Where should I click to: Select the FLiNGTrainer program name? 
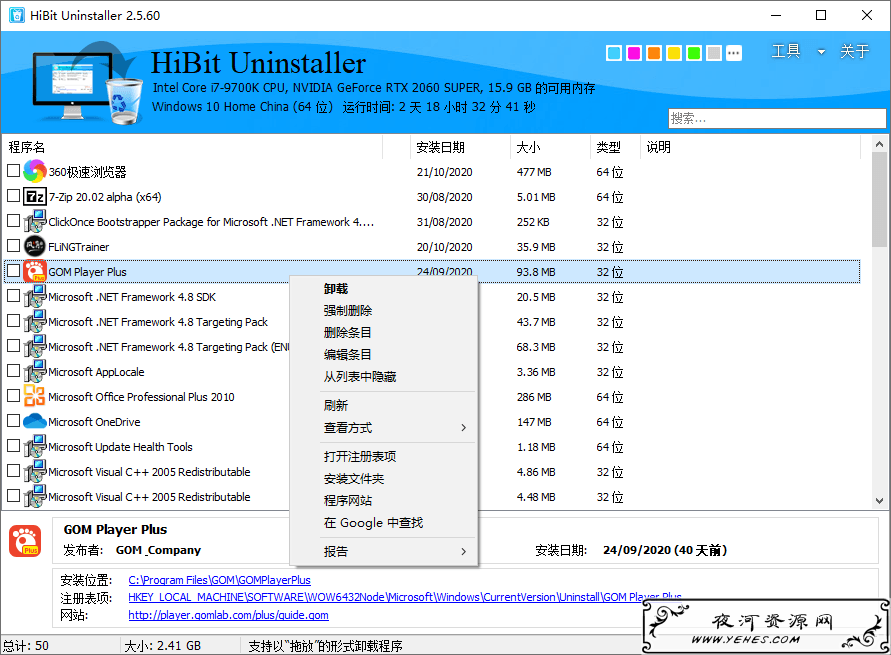click(78, 247)
